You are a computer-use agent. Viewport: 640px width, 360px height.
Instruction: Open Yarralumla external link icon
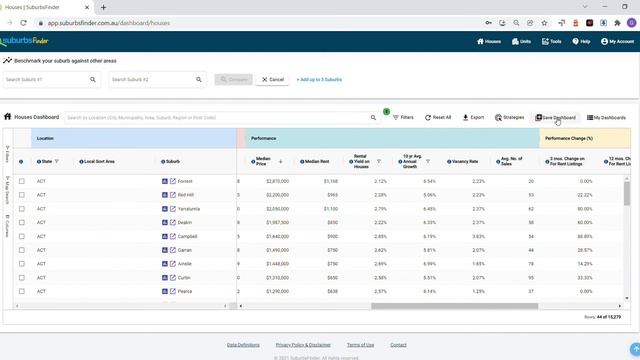click(173, 209)
